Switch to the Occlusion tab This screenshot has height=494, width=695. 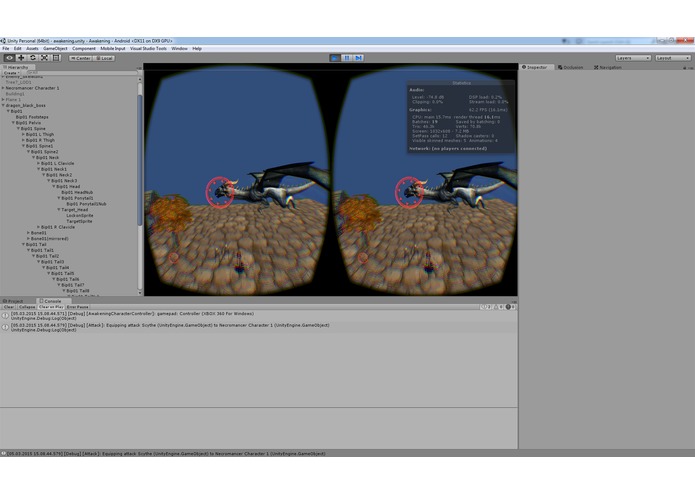[x=570, y=67]
